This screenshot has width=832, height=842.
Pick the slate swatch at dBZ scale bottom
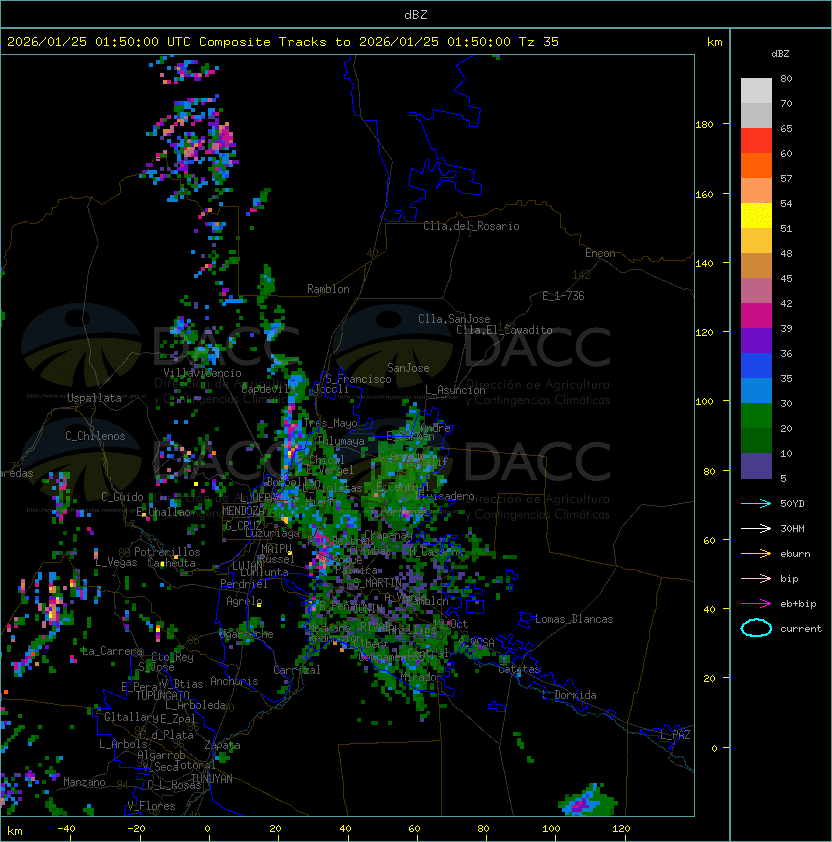pyautogui.click(x=756, y=466)
